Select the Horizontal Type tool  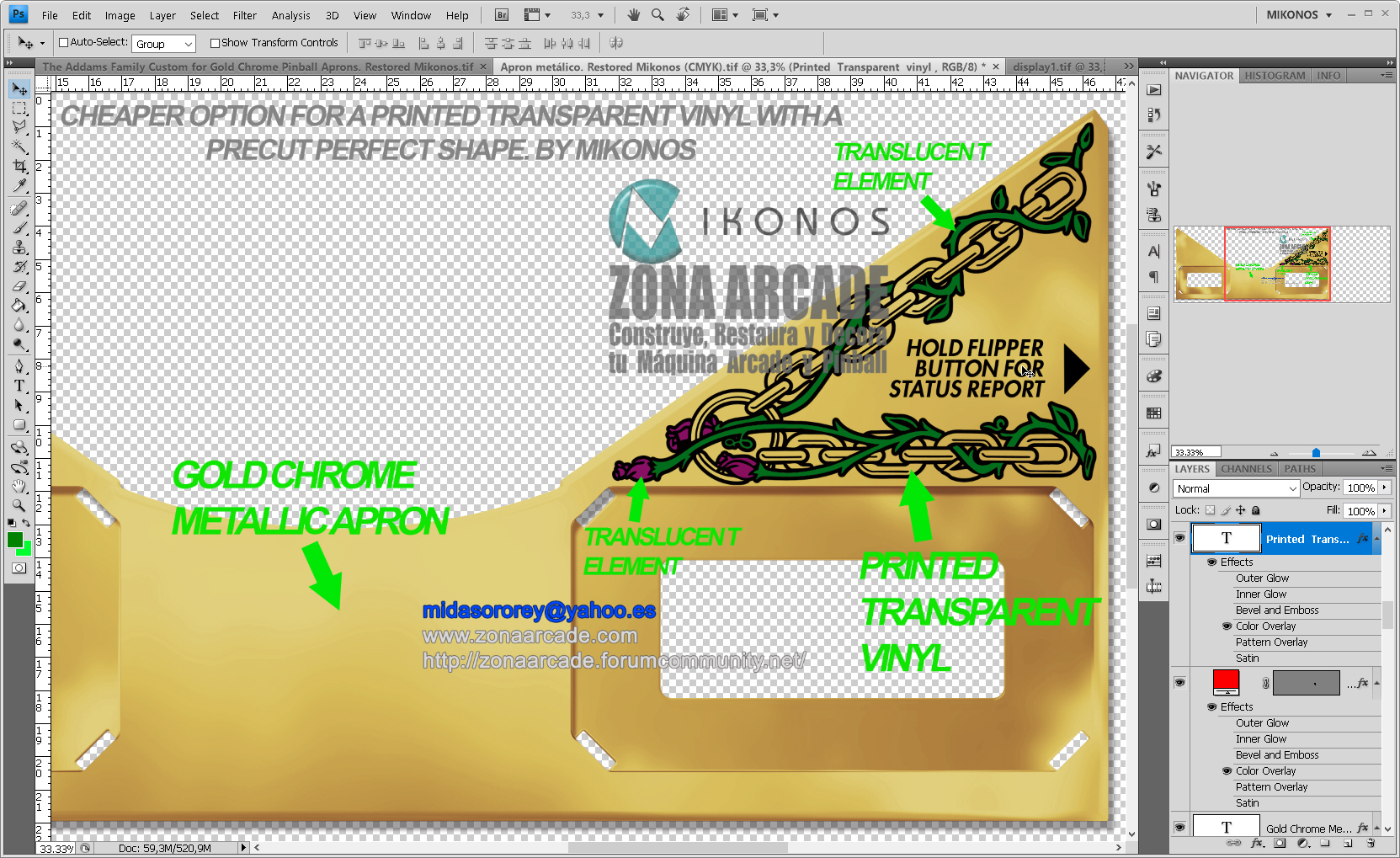pyautogui.click(x=19, y=386)
